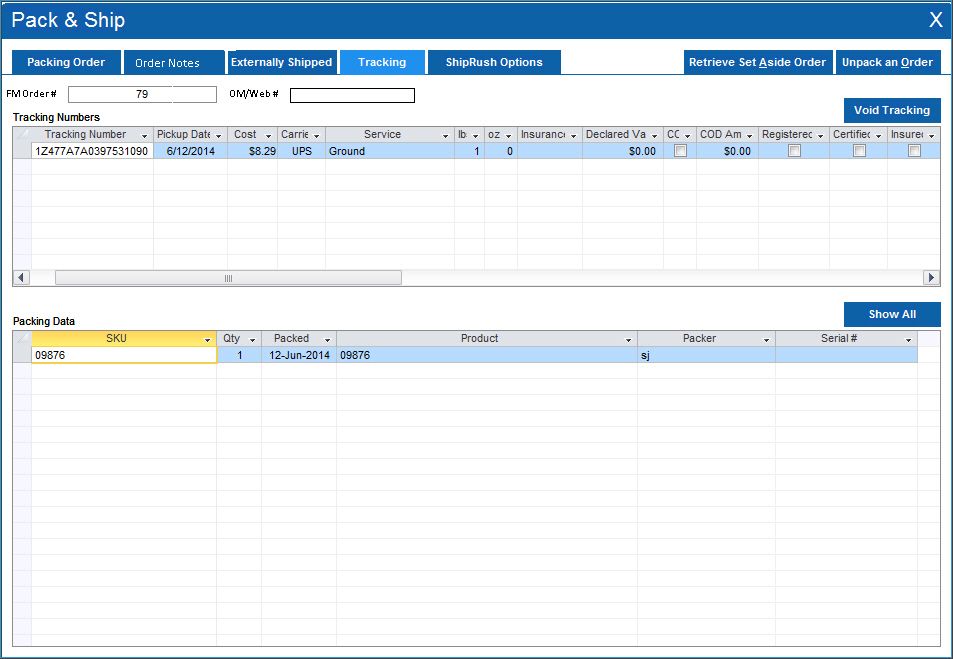The width and height of the screenshot is (953, 659).
Task: Click the OM/Web # input field
Action: [x=352, y=95]
